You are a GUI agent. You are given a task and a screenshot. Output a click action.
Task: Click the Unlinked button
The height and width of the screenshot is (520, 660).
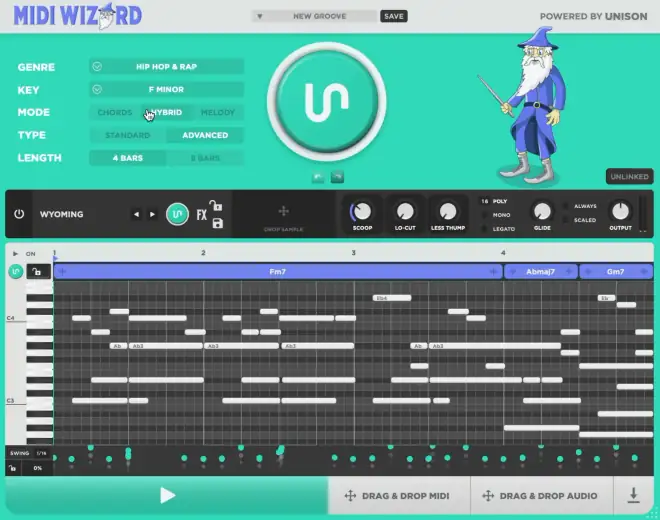(630, 176)
